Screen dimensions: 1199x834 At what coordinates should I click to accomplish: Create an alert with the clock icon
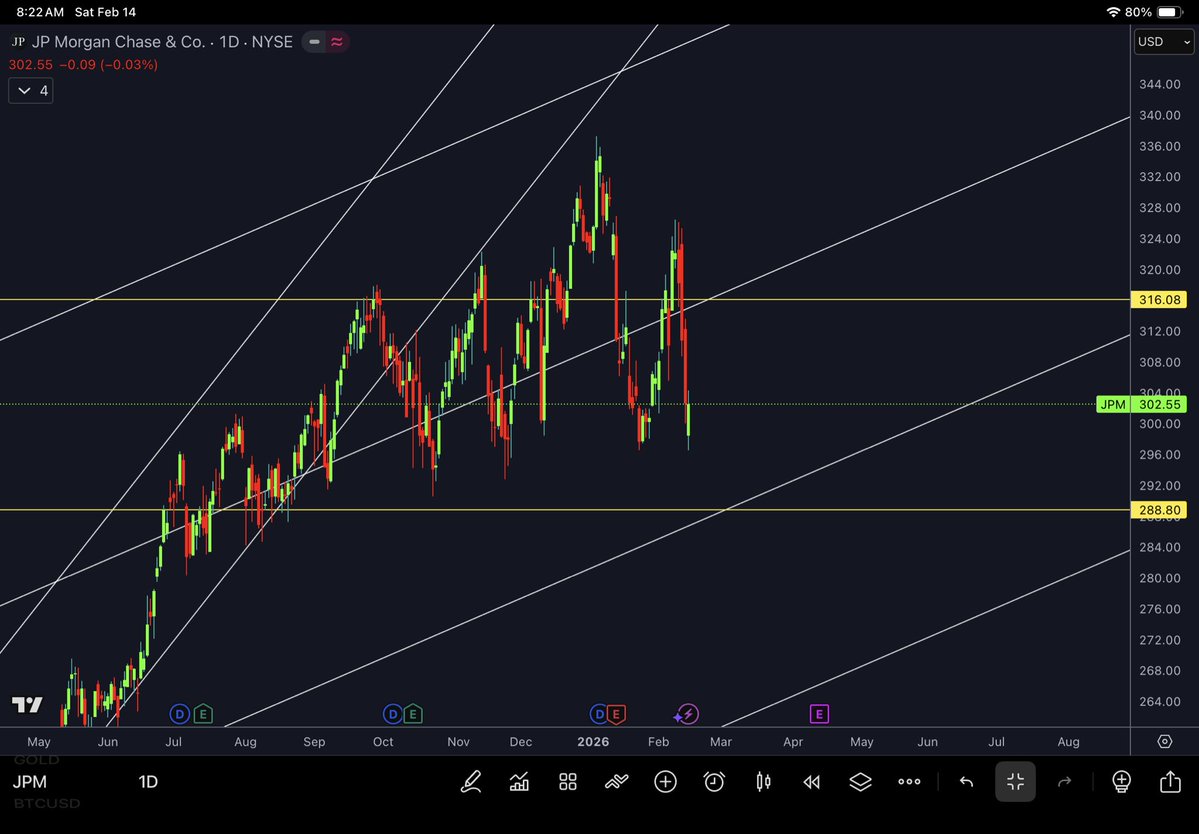tap(714, 781)
